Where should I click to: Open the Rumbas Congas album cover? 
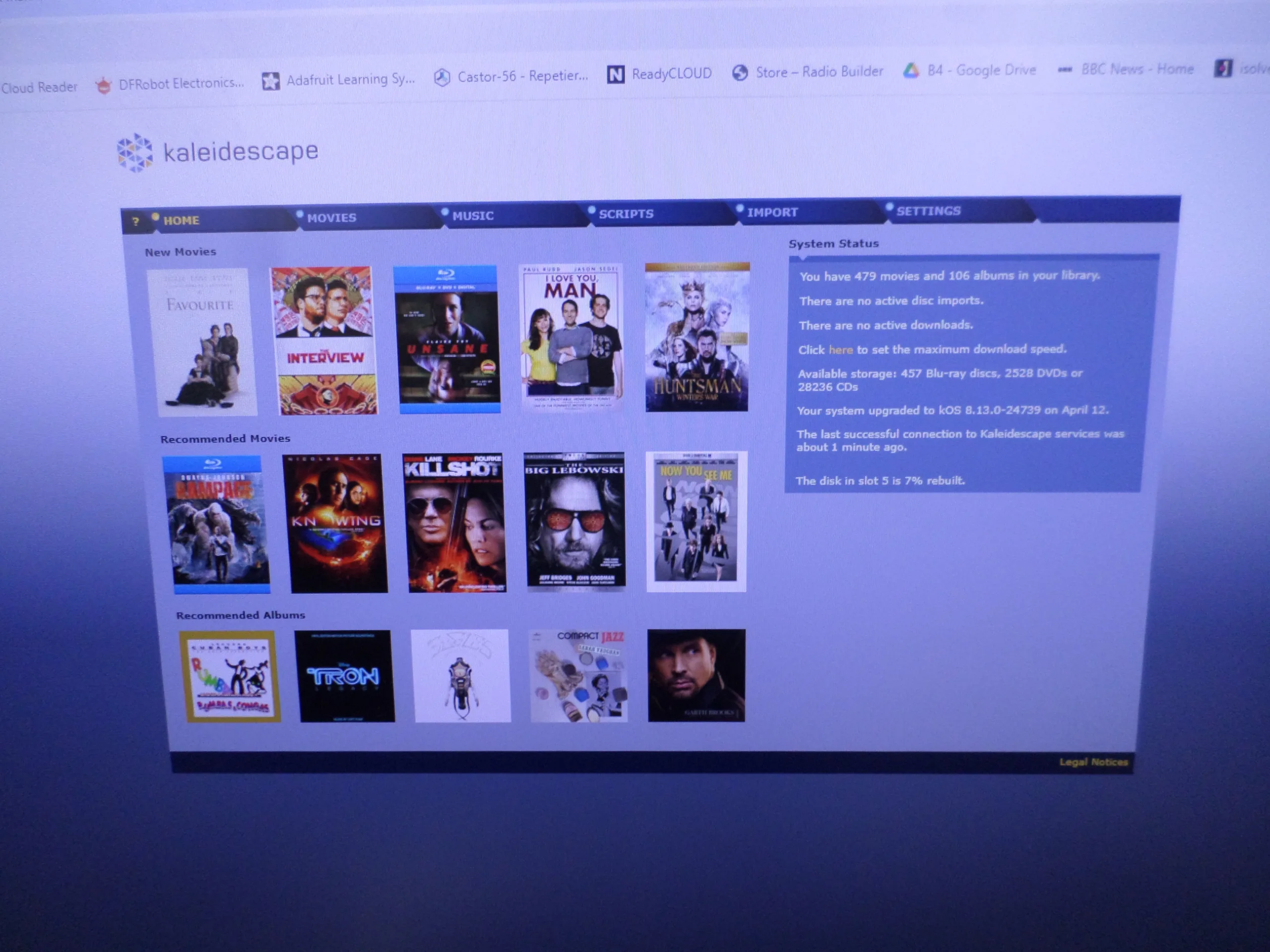(x=230, y=676)
